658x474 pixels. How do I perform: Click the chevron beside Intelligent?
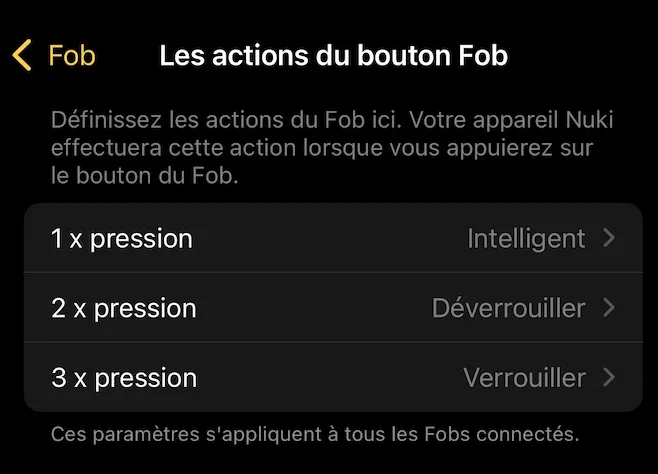pyautogui.click(x=609, y=239)
